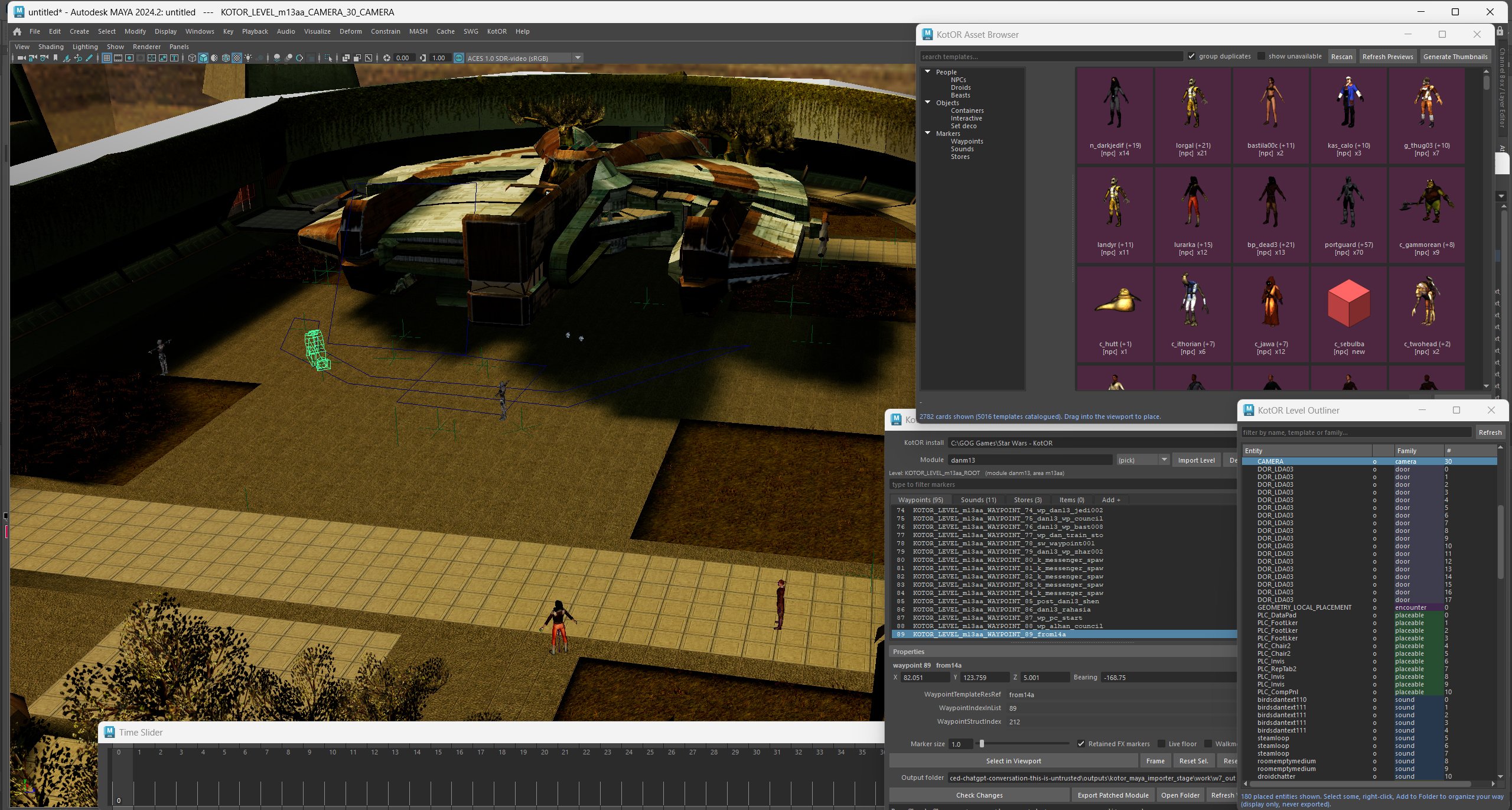This screenshot has width=1512, height=810.
Task: Click the image plane icon
Action: [67, 58]
